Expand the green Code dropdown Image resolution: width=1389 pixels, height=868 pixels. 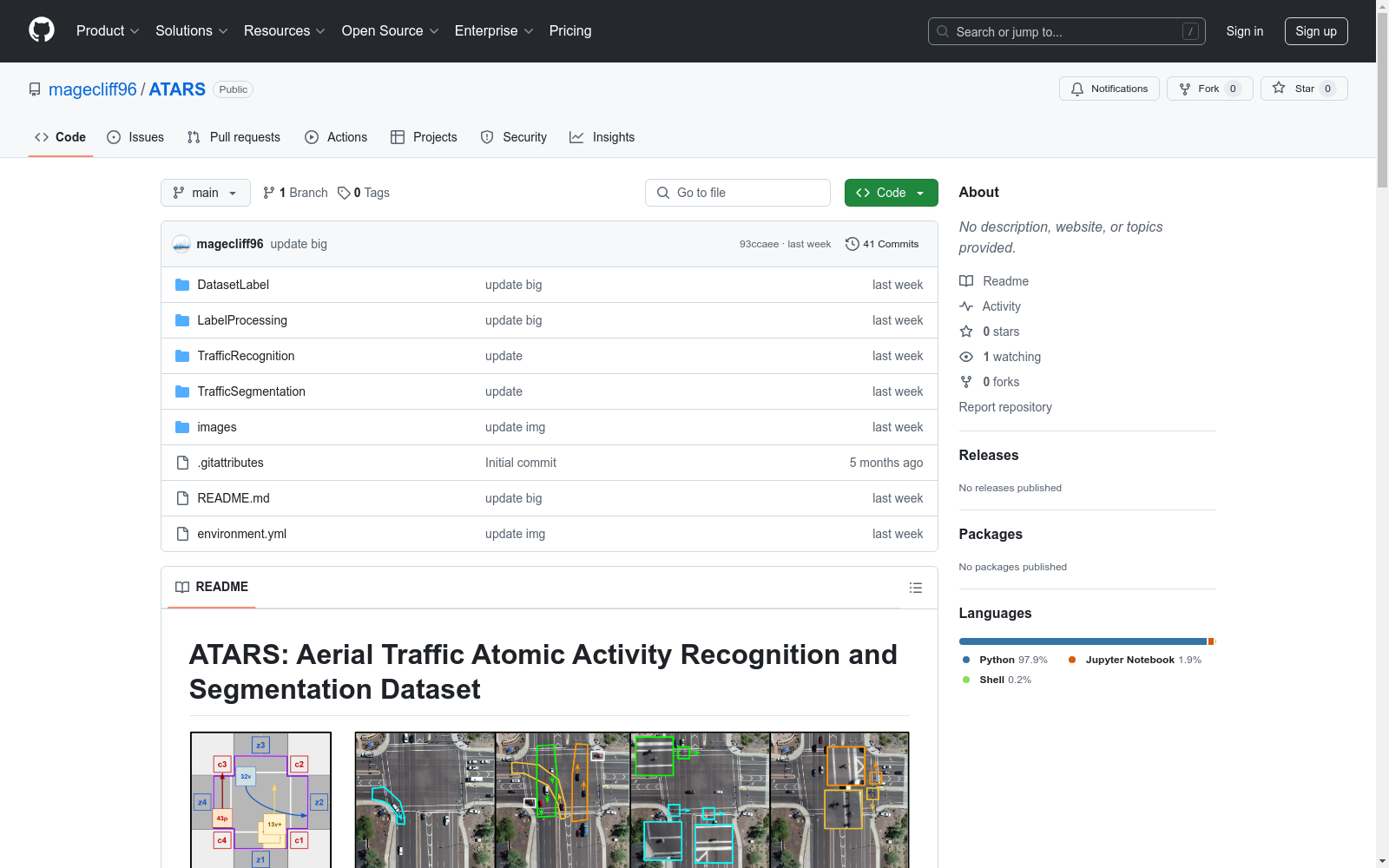(x=891, y=193)
